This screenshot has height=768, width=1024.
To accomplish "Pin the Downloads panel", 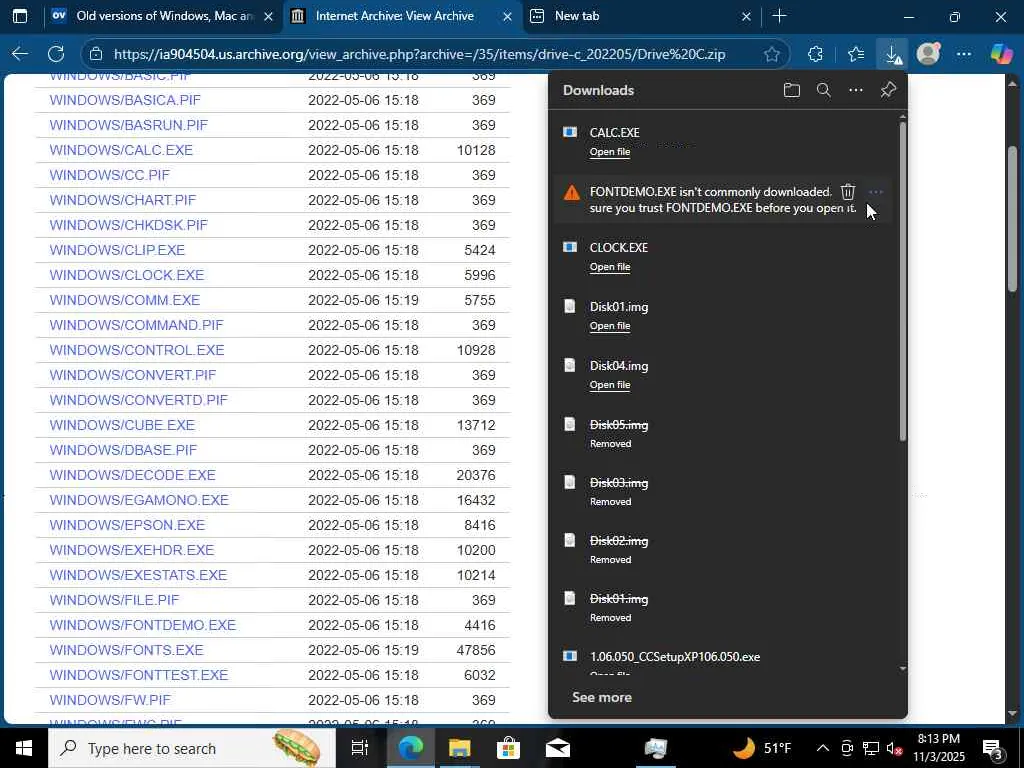I will (x=888, y=90).
